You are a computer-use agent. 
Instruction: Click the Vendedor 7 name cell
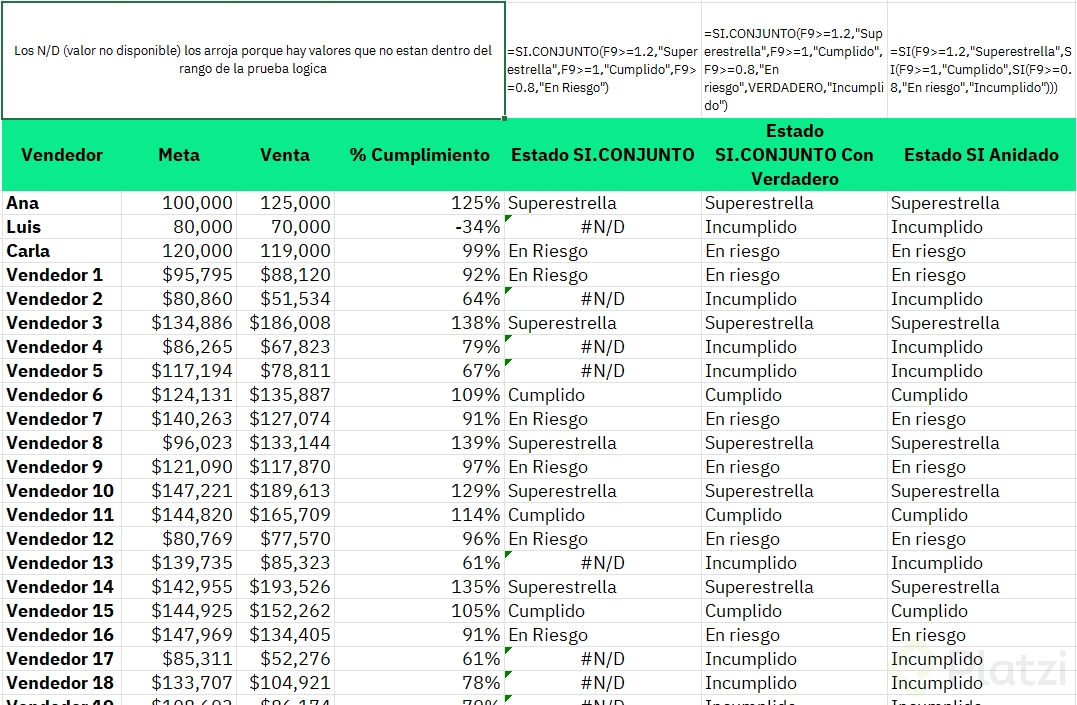pyautogui.click(x=62, y=419)
